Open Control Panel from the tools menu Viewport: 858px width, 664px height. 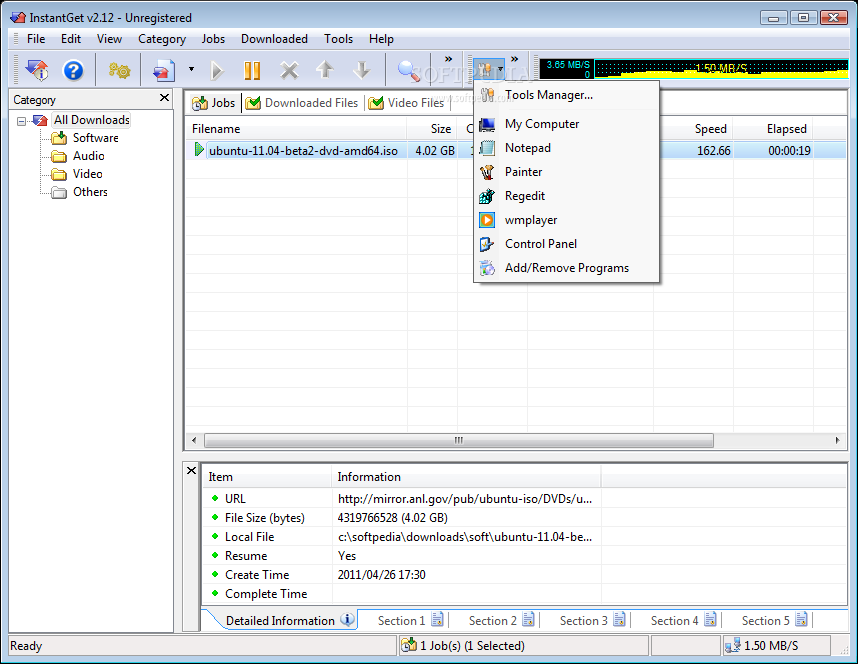click(566, 244)
